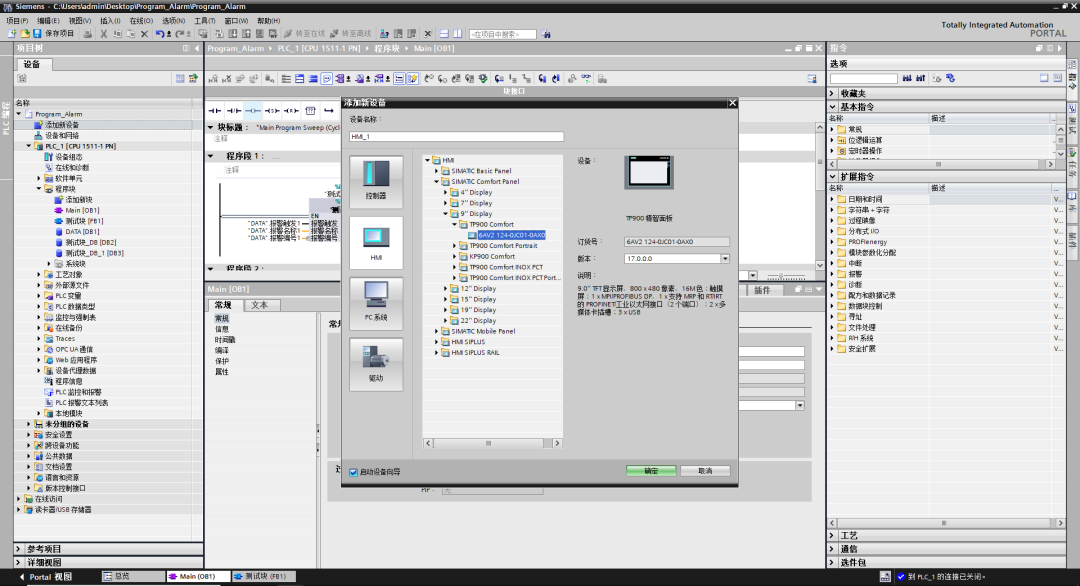Click the 保存项目 save project toolbar icon
1080x586 pixels.
53,34
